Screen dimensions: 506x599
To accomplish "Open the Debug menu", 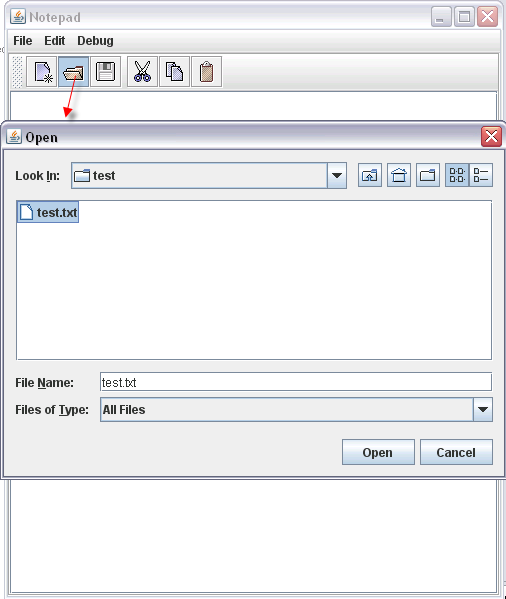I will (95, 40).
